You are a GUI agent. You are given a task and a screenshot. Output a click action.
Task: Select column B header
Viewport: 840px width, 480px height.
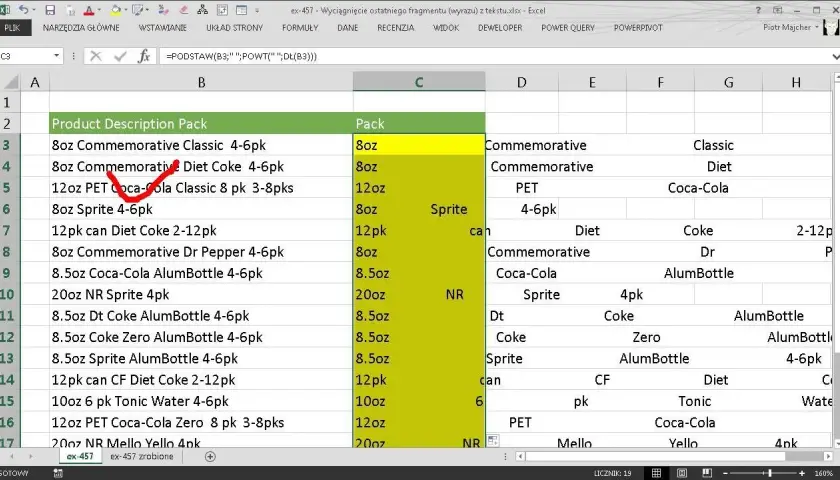[201, 82]
